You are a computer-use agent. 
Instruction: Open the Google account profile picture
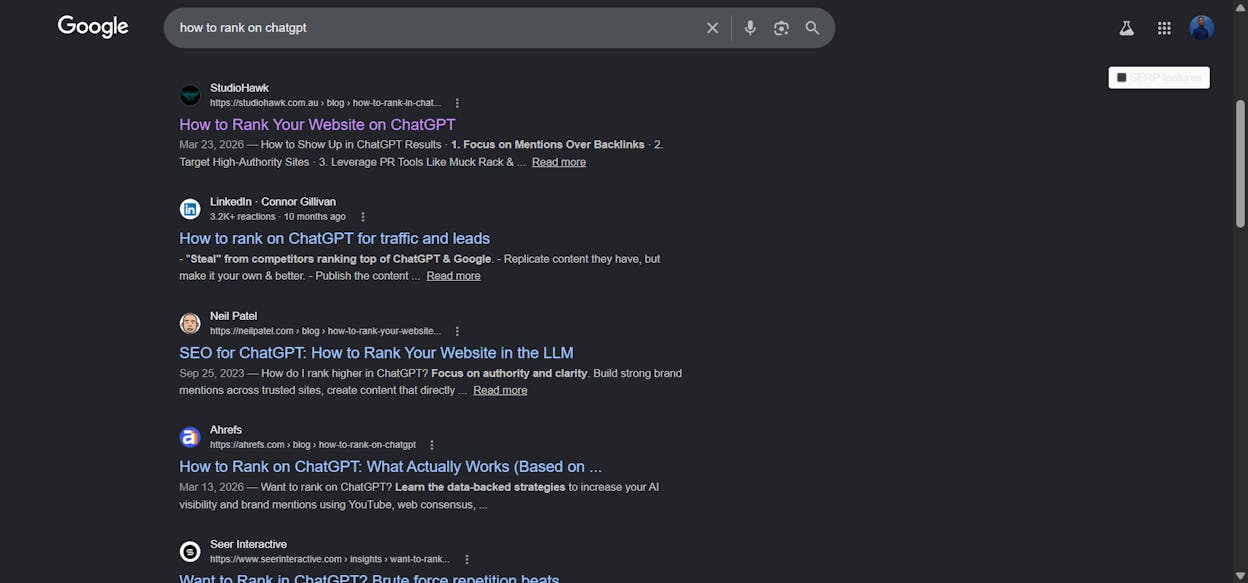pyautogui.click(x=1201, y=28)
